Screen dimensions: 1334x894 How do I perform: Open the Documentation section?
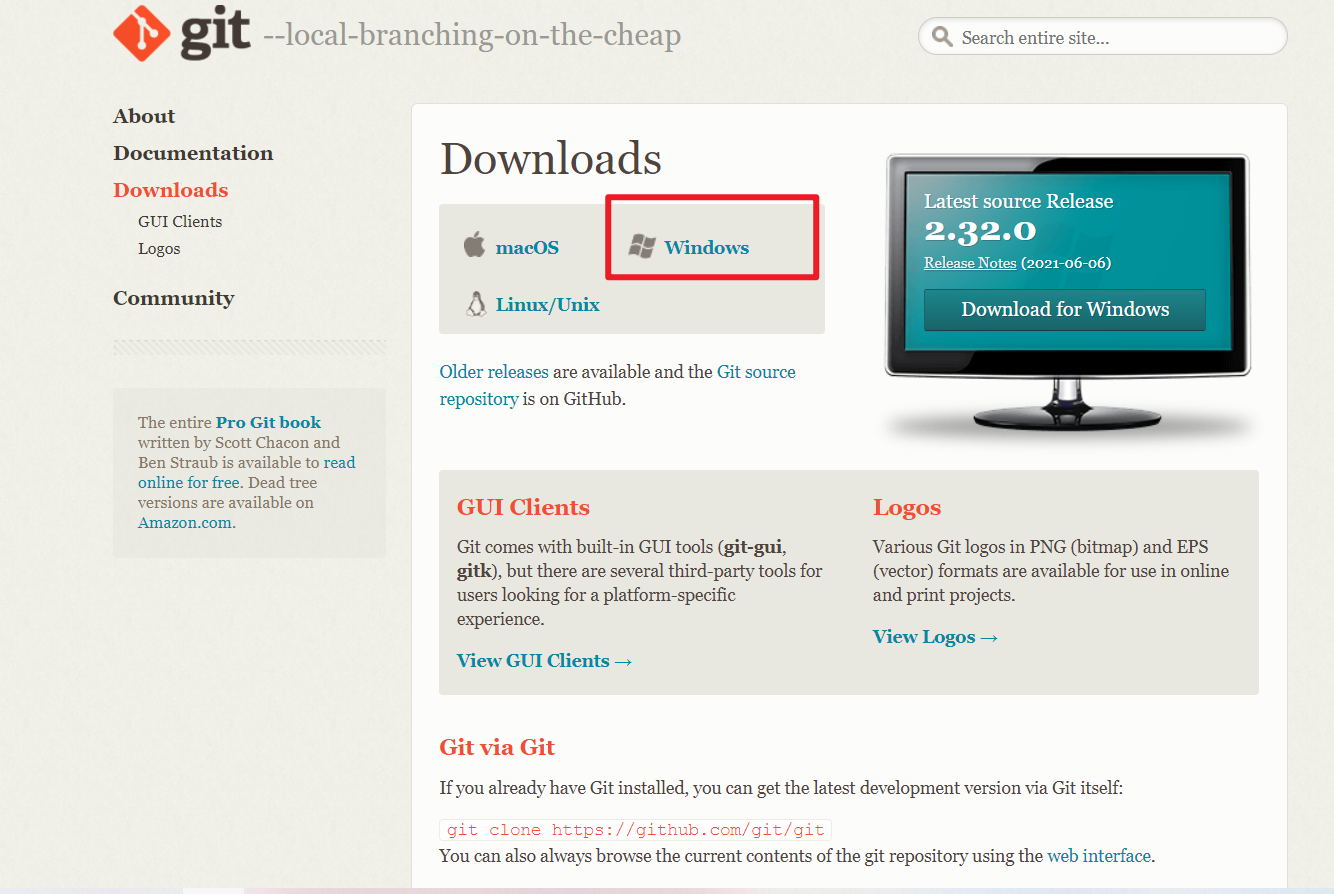pyautogui.click(x=193, y=153)
